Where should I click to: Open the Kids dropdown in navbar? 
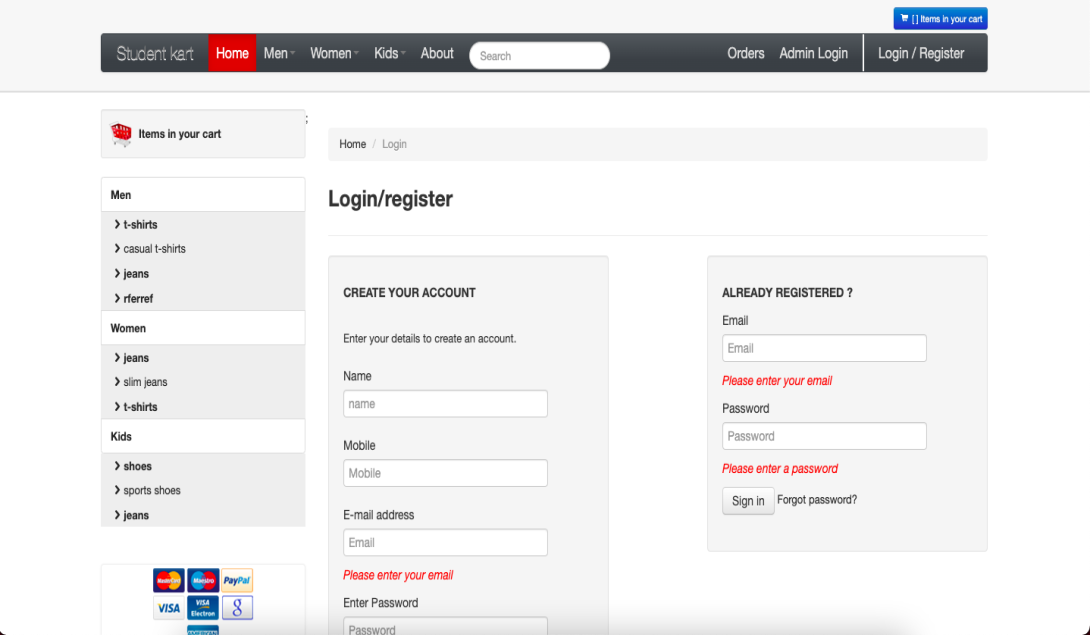pos(389,54)
